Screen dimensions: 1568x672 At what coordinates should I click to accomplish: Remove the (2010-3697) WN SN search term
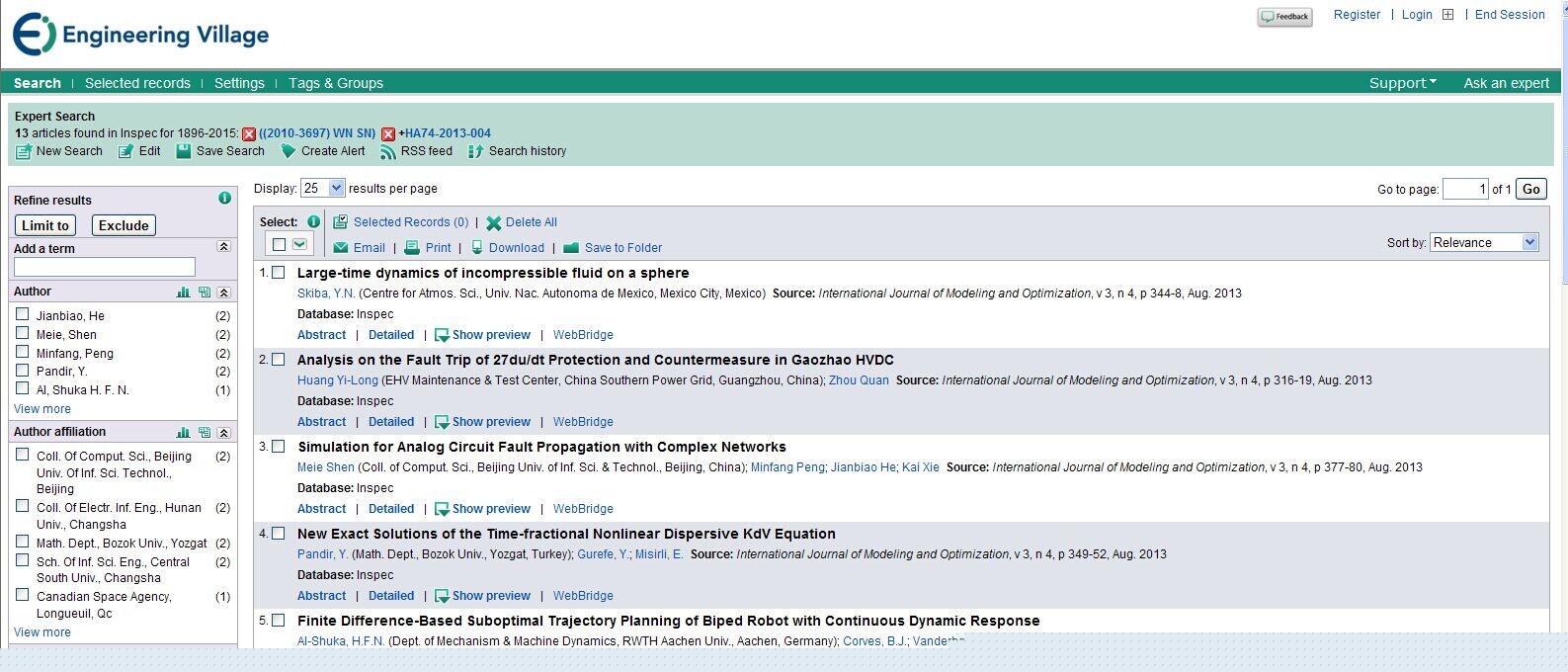tap(249, 134)
